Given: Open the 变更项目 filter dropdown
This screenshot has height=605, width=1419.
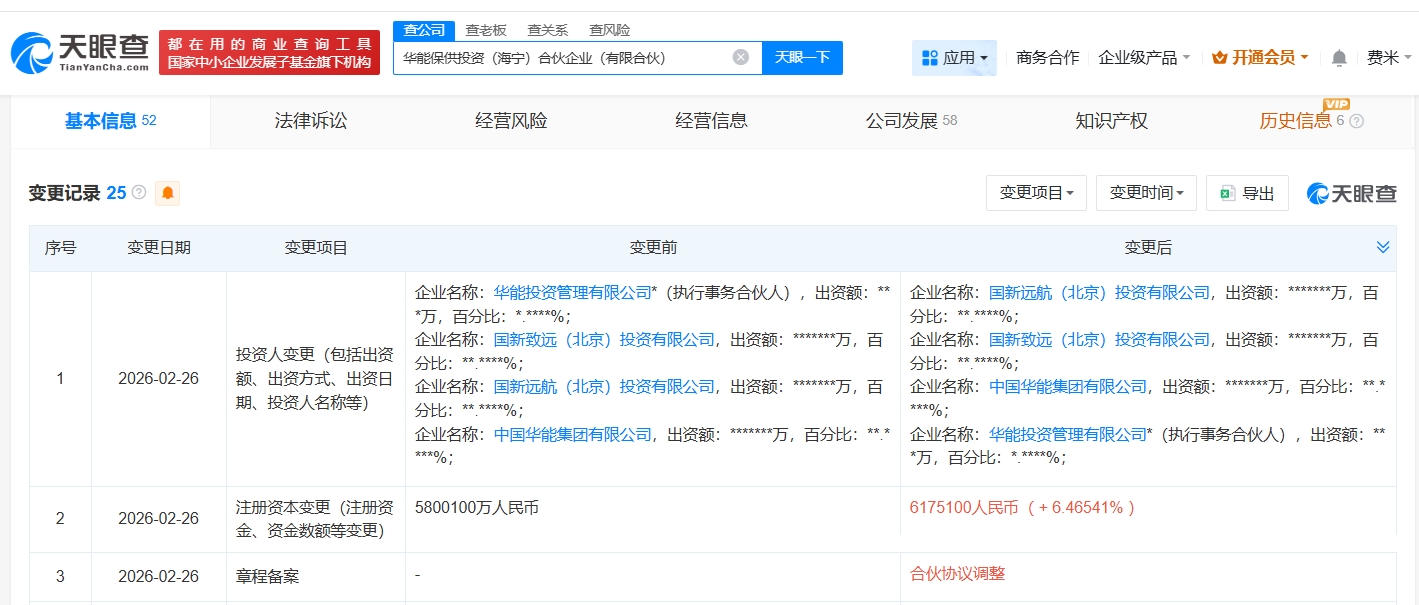Looking at the screenshot, I should pos(1036,193).
